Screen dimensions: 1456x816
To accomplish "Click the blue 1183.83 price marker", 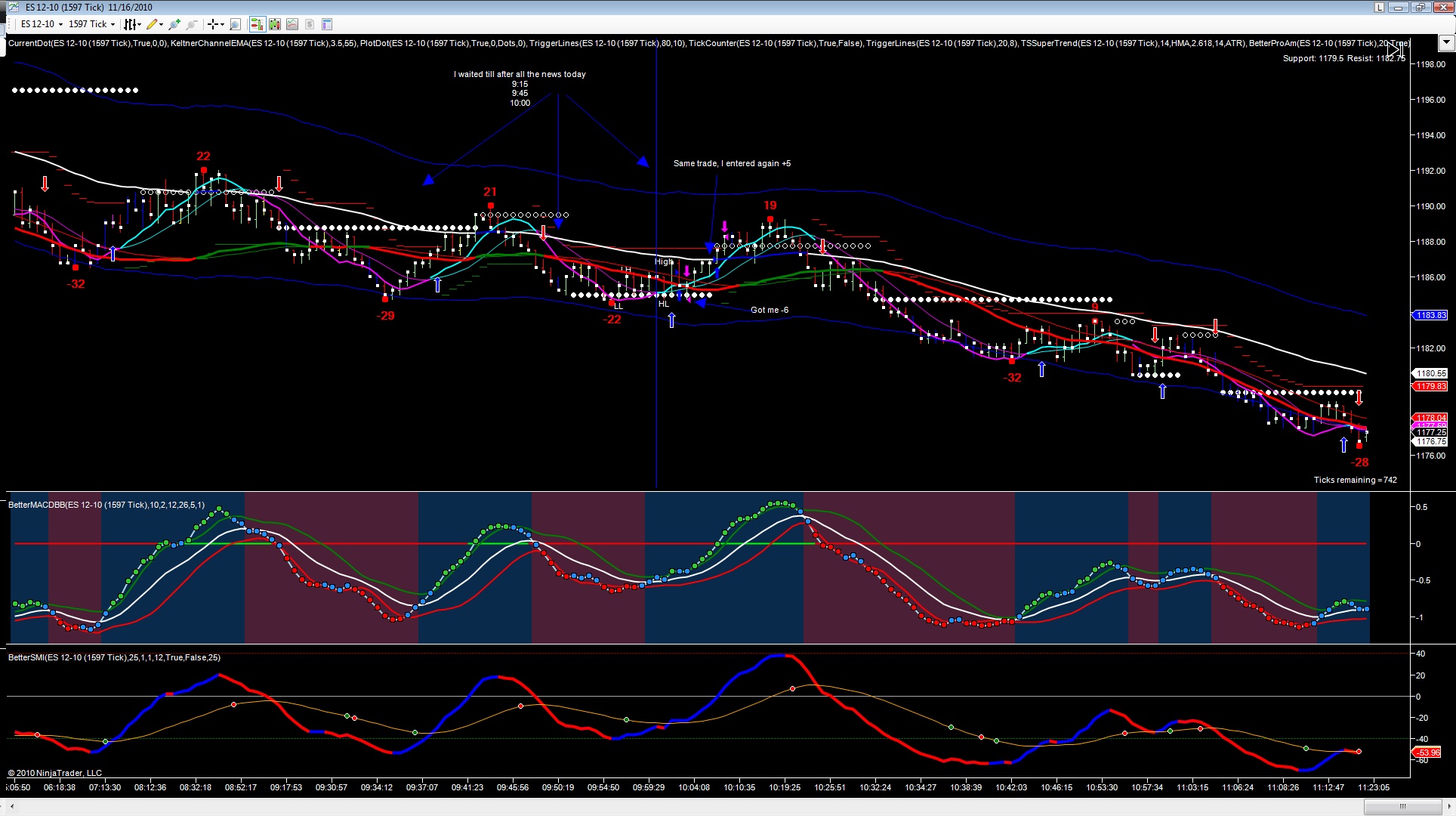I will [x=1430, y=315].
